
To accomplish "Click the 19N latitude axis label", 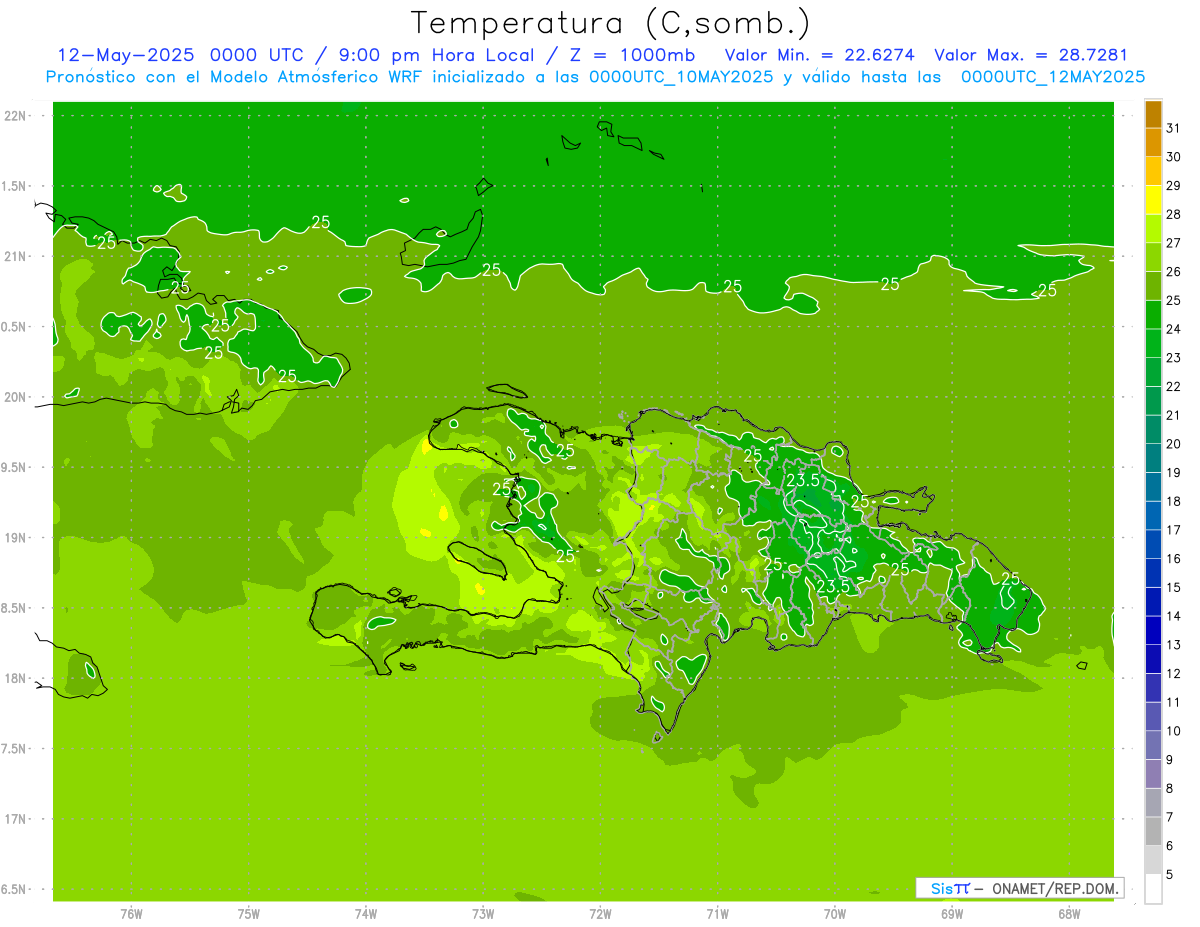I will (15, 538).
